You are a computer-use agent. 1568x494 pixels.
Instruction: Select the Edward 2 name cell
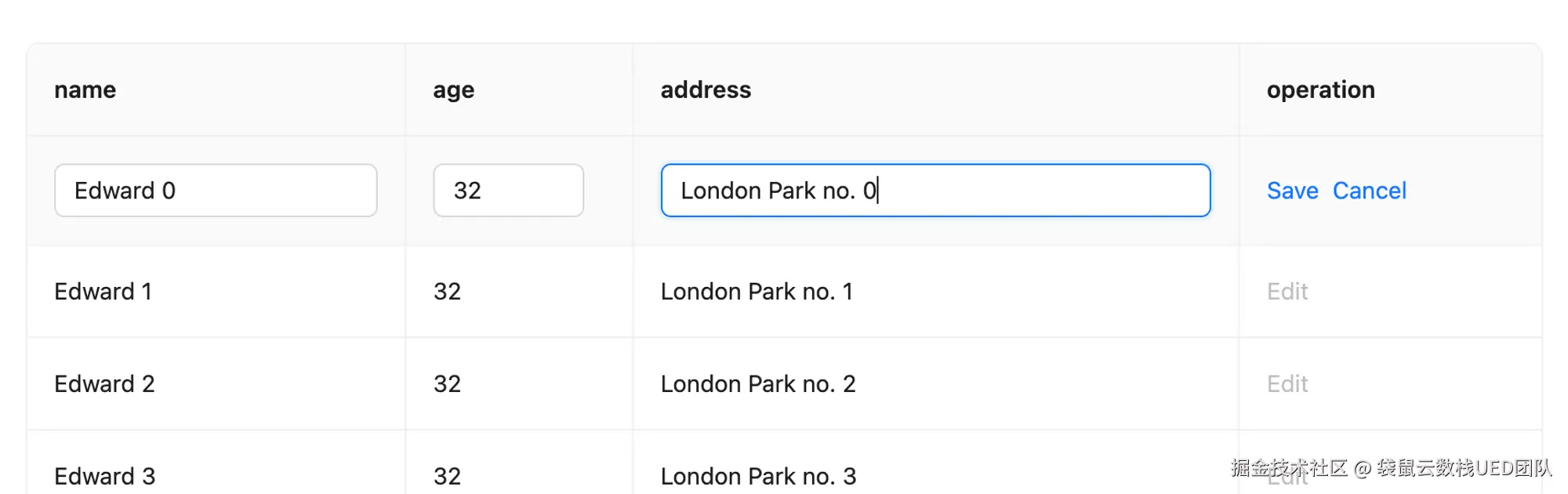point(104,384)
